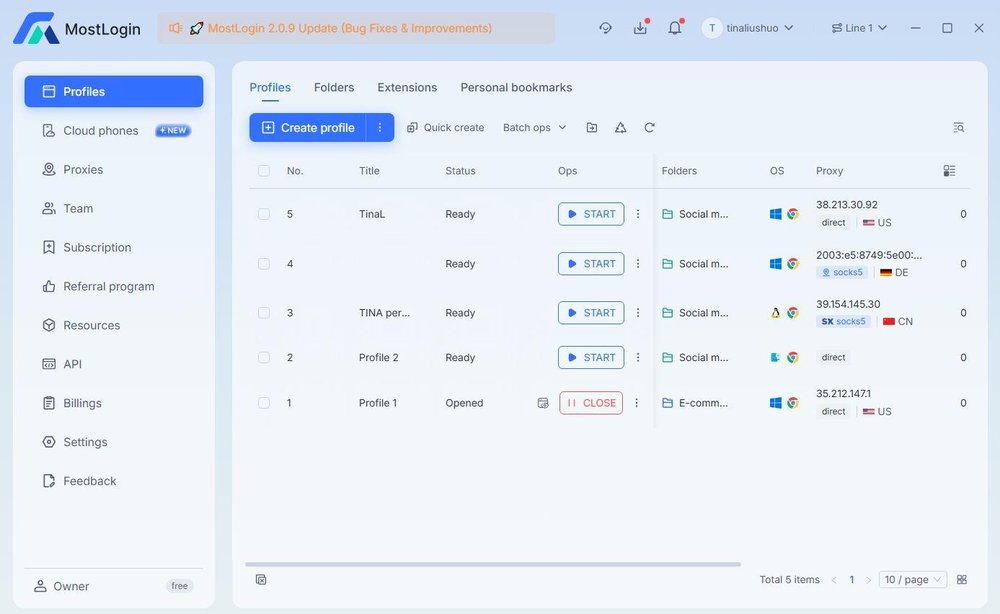Check the checkbox next to profile TinaL
The width and height of the screenshot is (1000, 614).
point(263,213)
